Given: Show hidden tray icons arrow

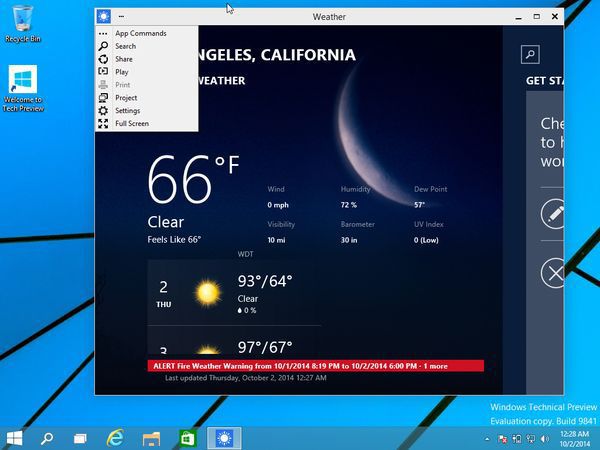Looking at the screenshot, I should pos(487,439).
